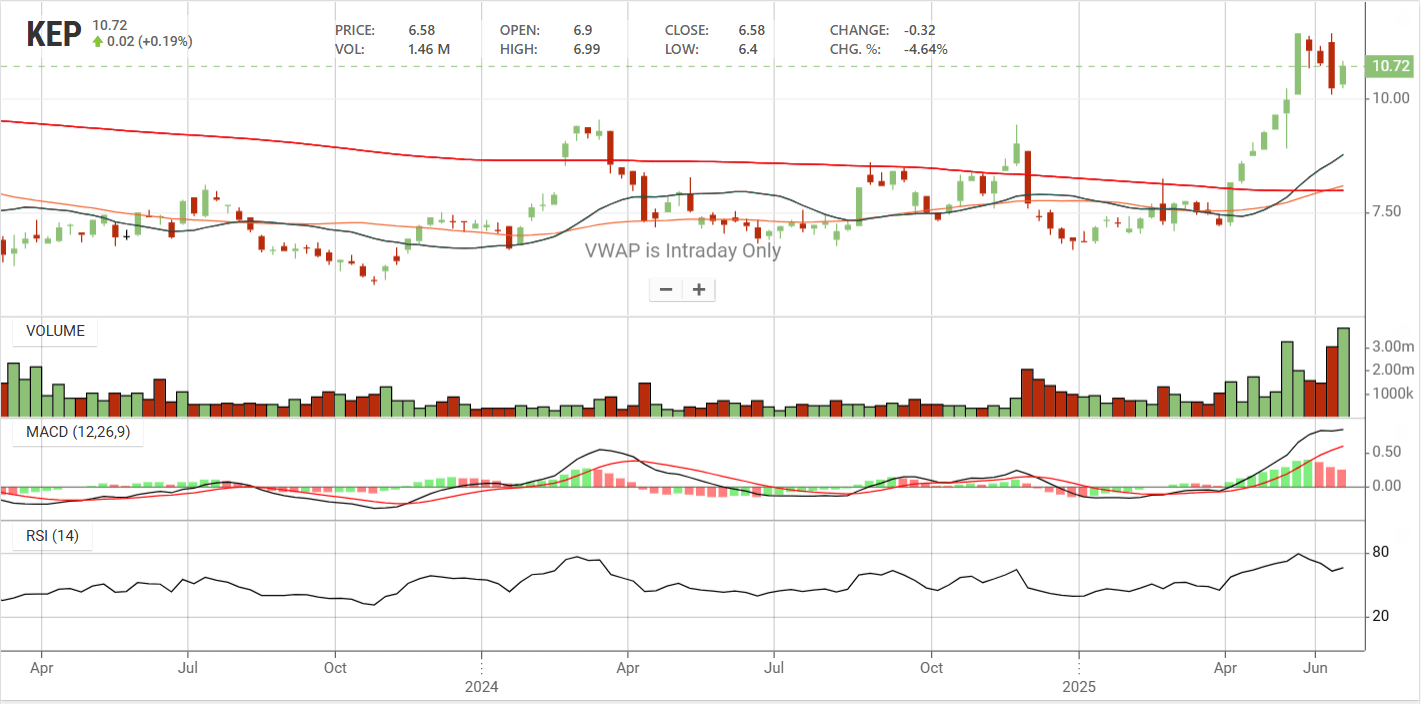This screenshot has width=1421, height=704.
Task: Click the zoom-out minus icon
Action: click(665, 289)
